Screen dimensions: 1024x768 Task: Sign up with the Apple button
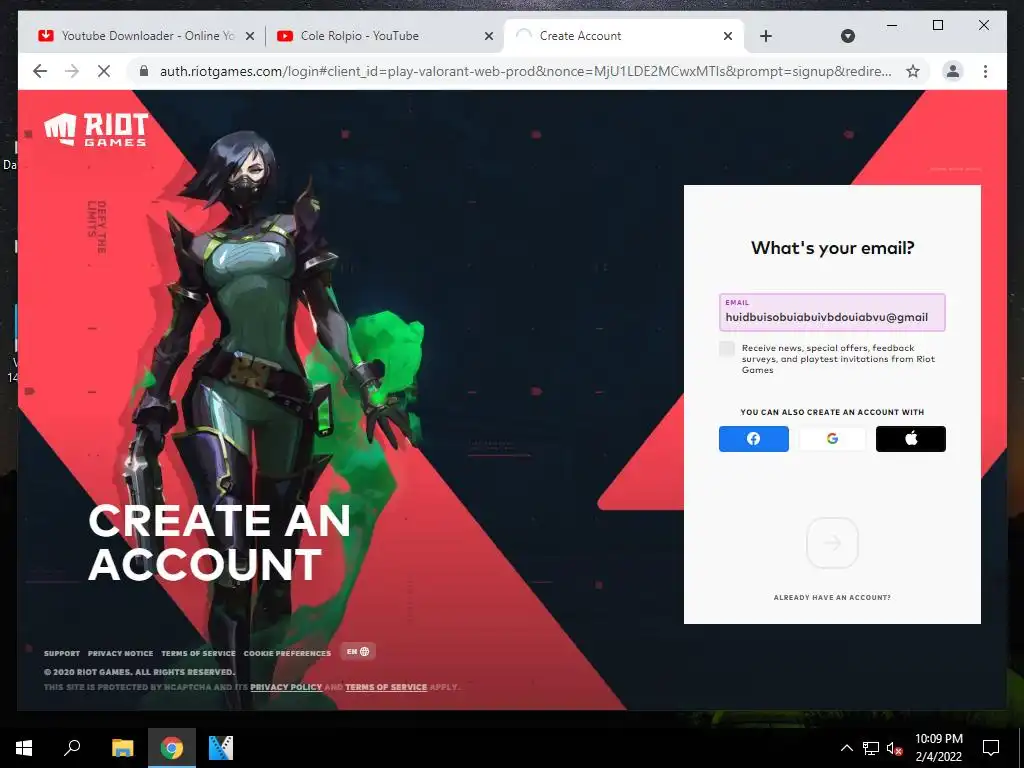910,439
